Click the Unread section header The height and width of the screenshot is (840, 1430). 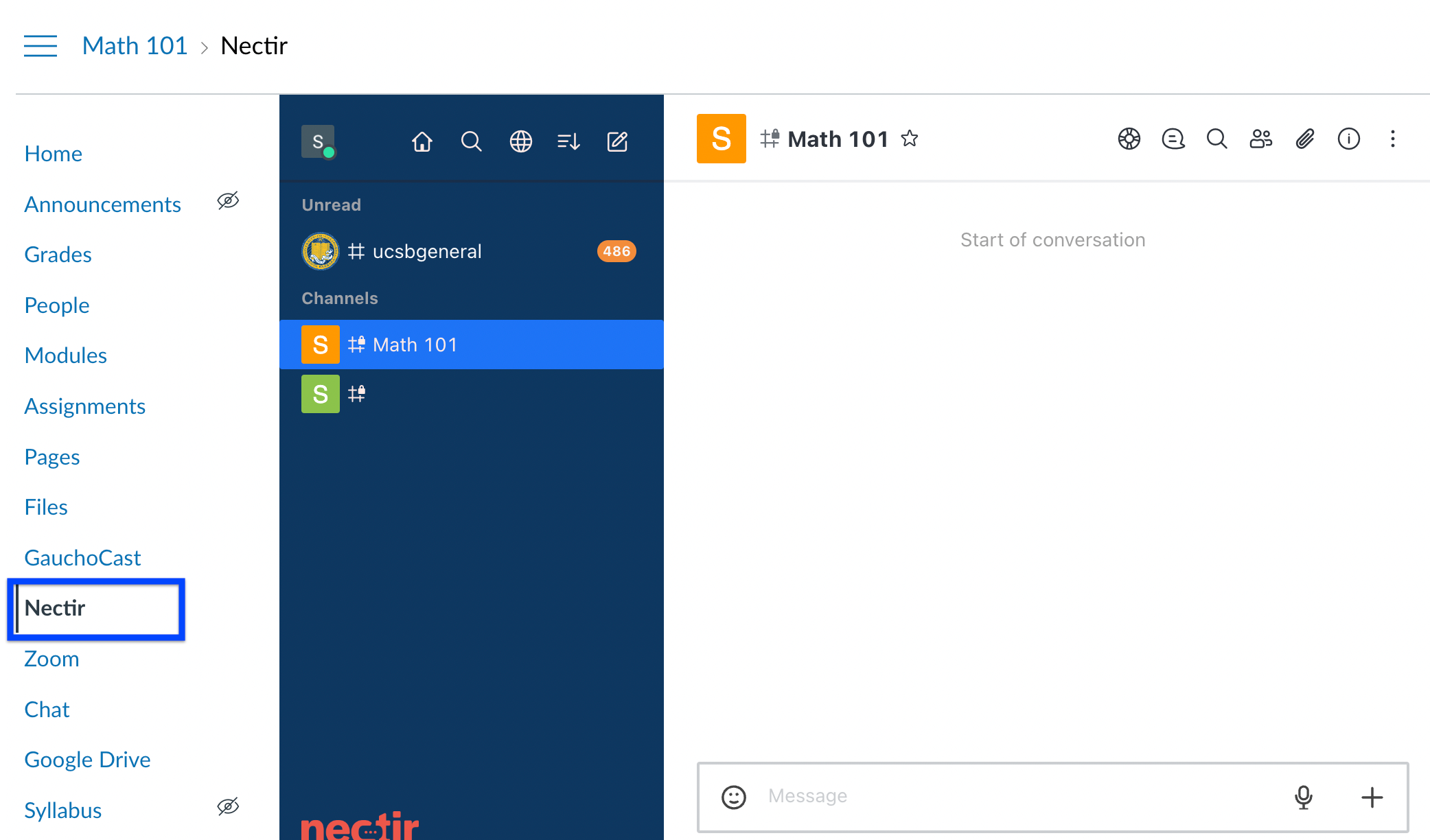point(332,205)
